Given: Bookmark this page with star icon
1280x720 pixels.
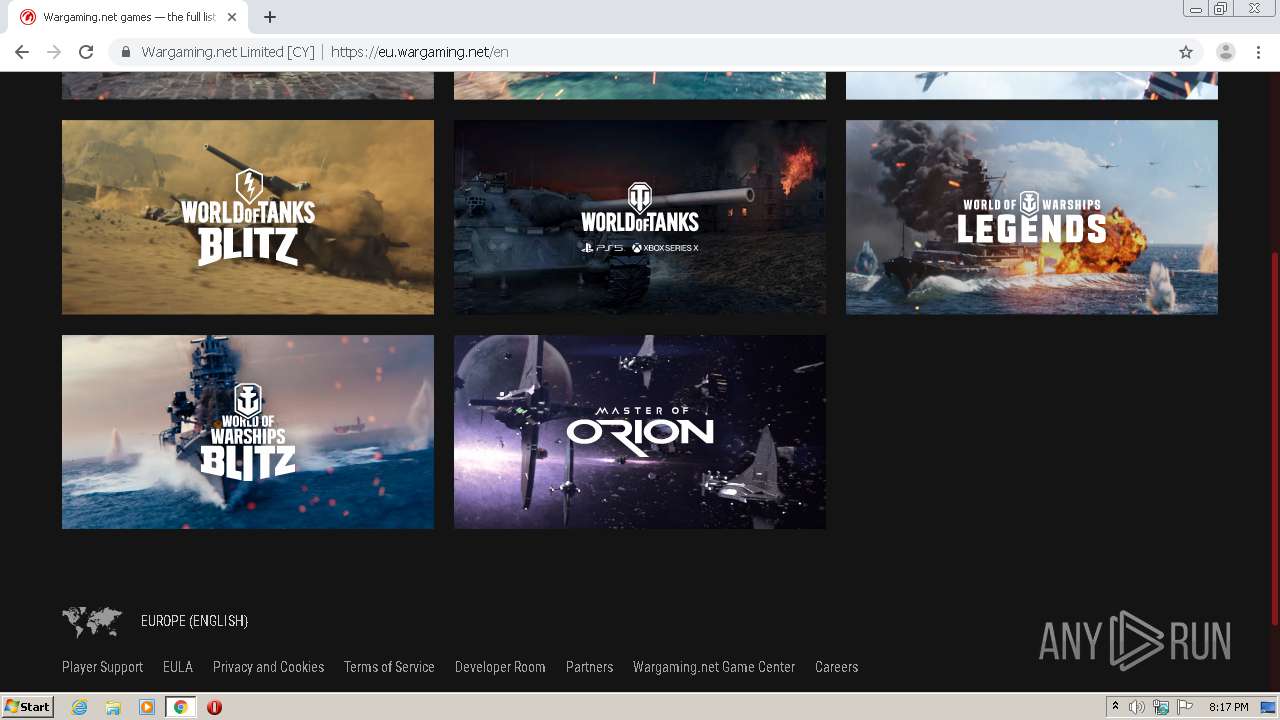Looking at the screenshot, I should [x=1186, y=52].
